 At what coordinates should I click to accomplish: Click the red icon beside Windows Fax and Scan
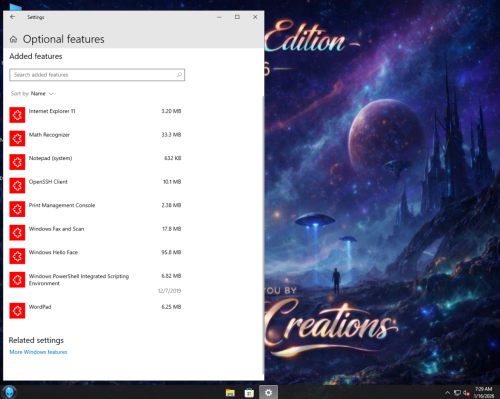17,233
